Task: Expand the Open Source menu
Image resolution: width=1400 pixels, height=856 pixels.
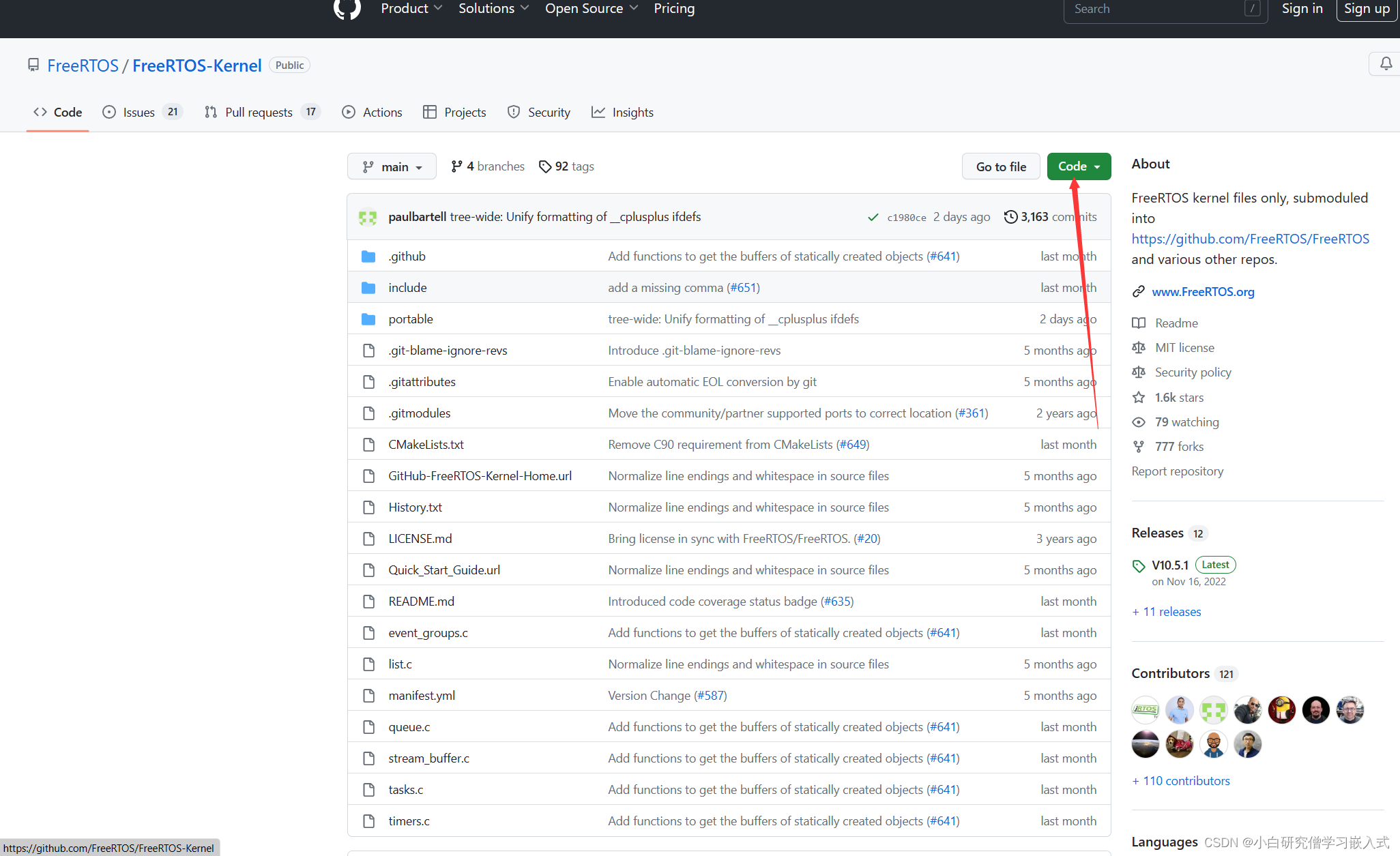Action: click(x=591, y=9)
